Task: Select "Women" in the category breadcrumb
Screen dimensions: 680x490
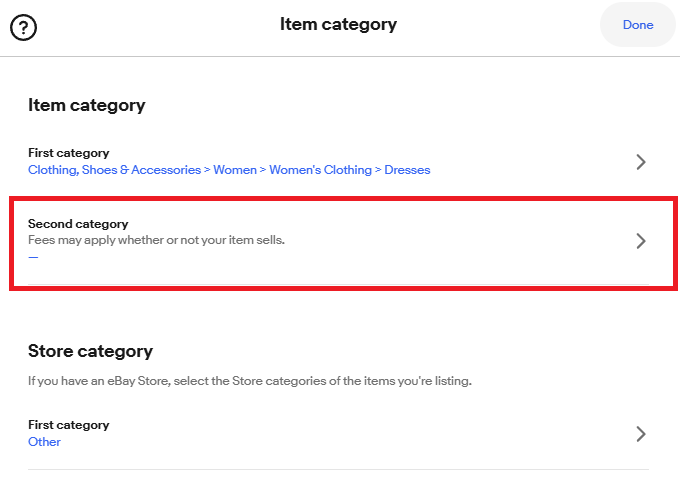Action: [235, 170]
